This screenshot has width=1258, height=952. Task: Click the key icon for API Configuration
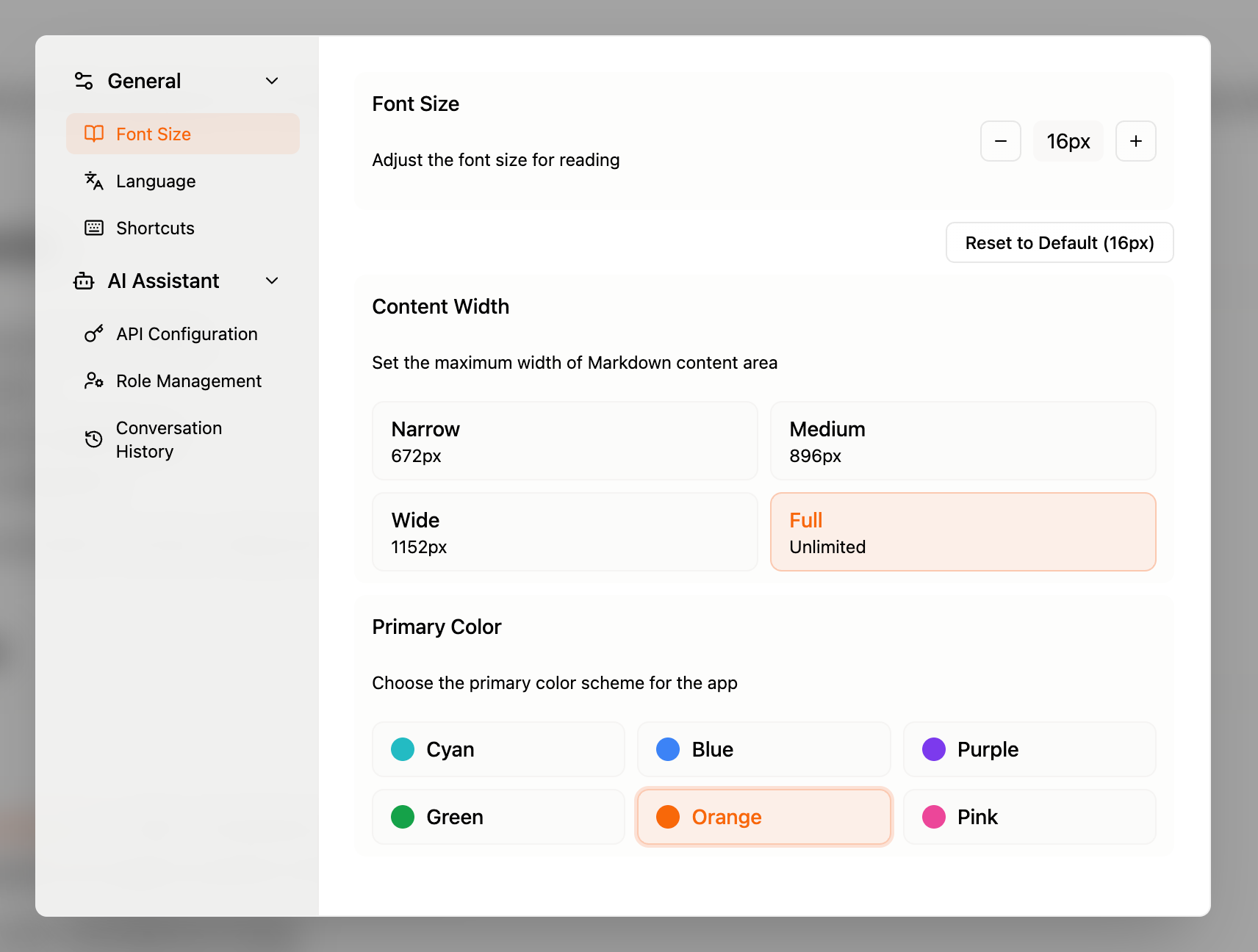94,334
